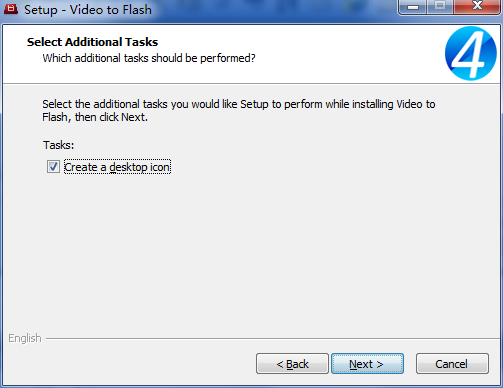Click the red setup icon in title bar

10,9
